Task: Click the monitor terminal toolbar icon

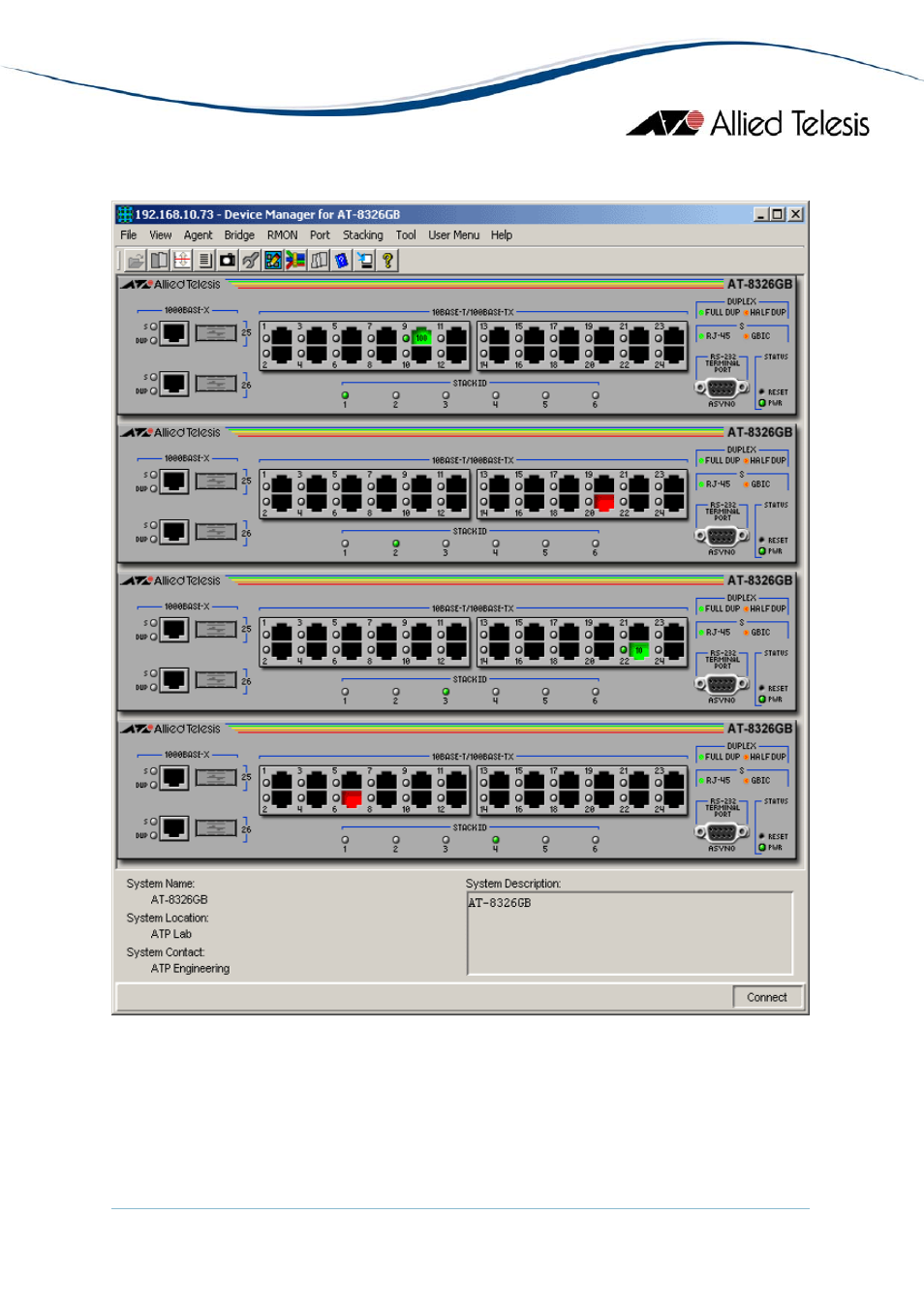Action: point(365,260)
